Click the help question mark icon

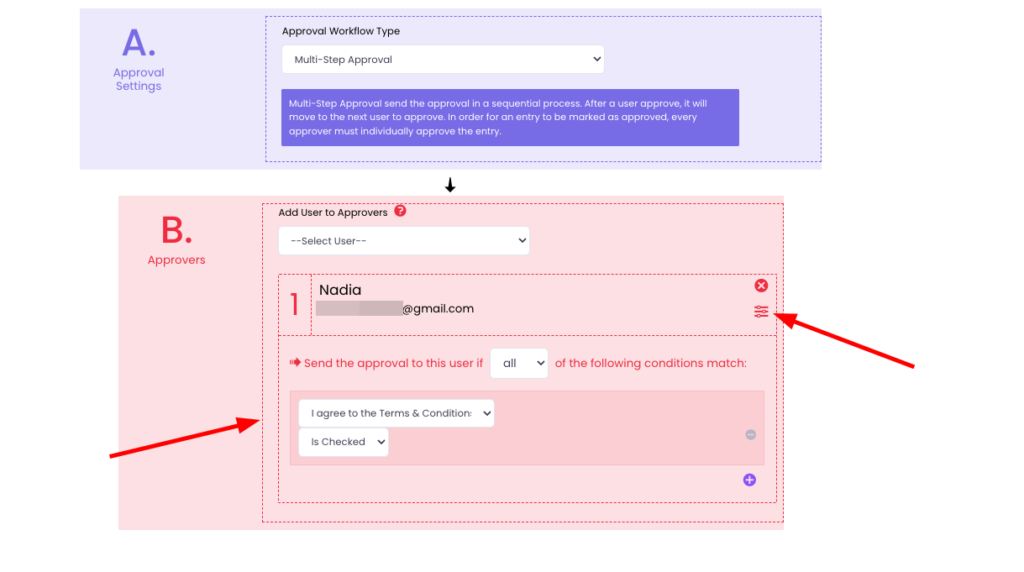(400, 211)
